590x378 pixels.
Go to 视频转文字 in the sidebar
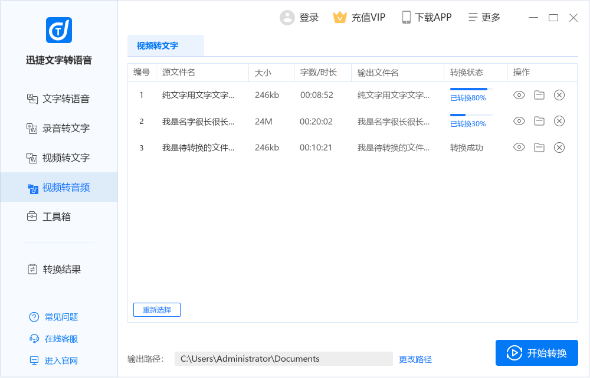(58, 158)
